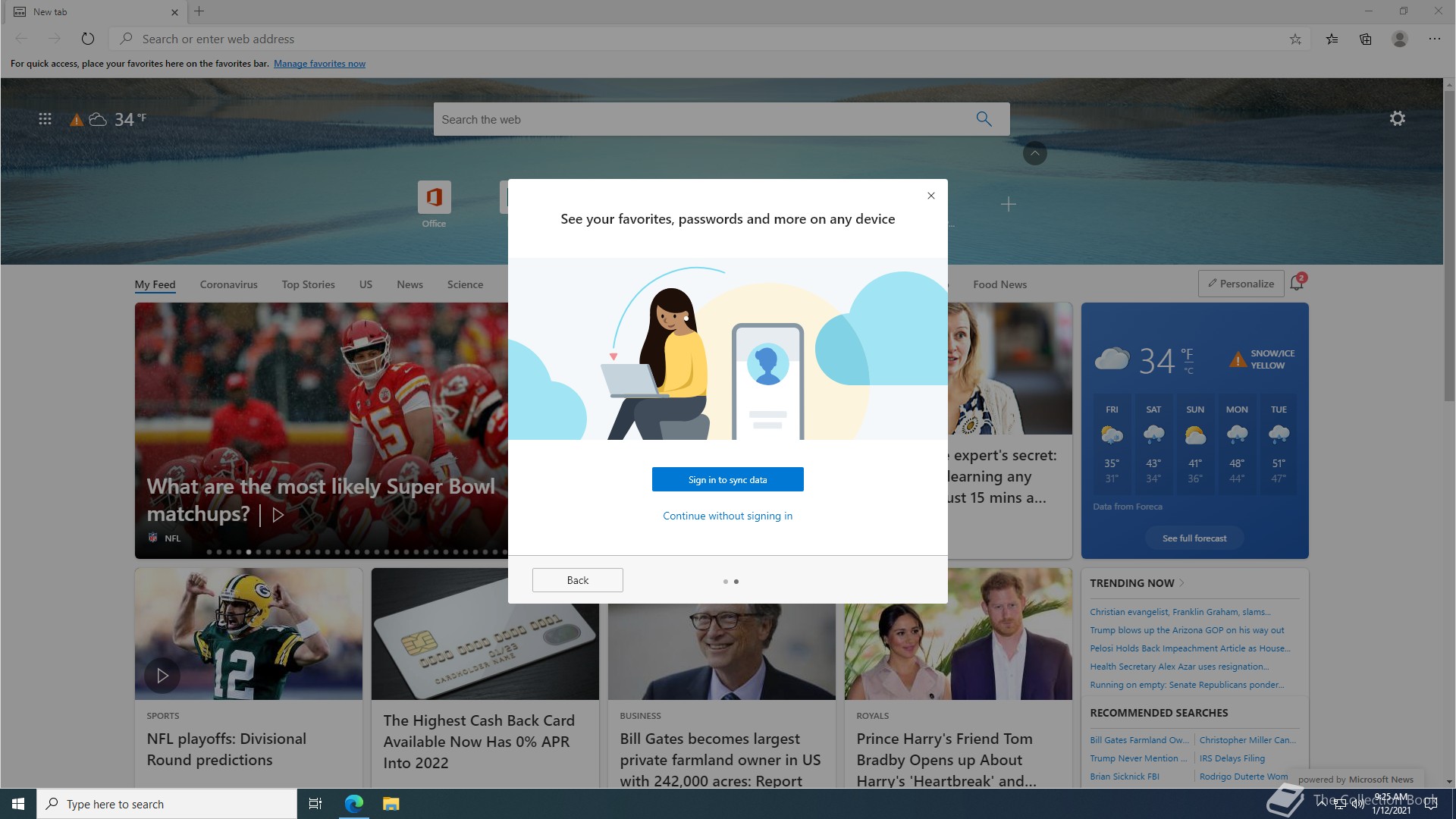The width and height of the screenshot is (1456, 819).
Task: Select the FRI forecast column
Action: (1112, 444)
